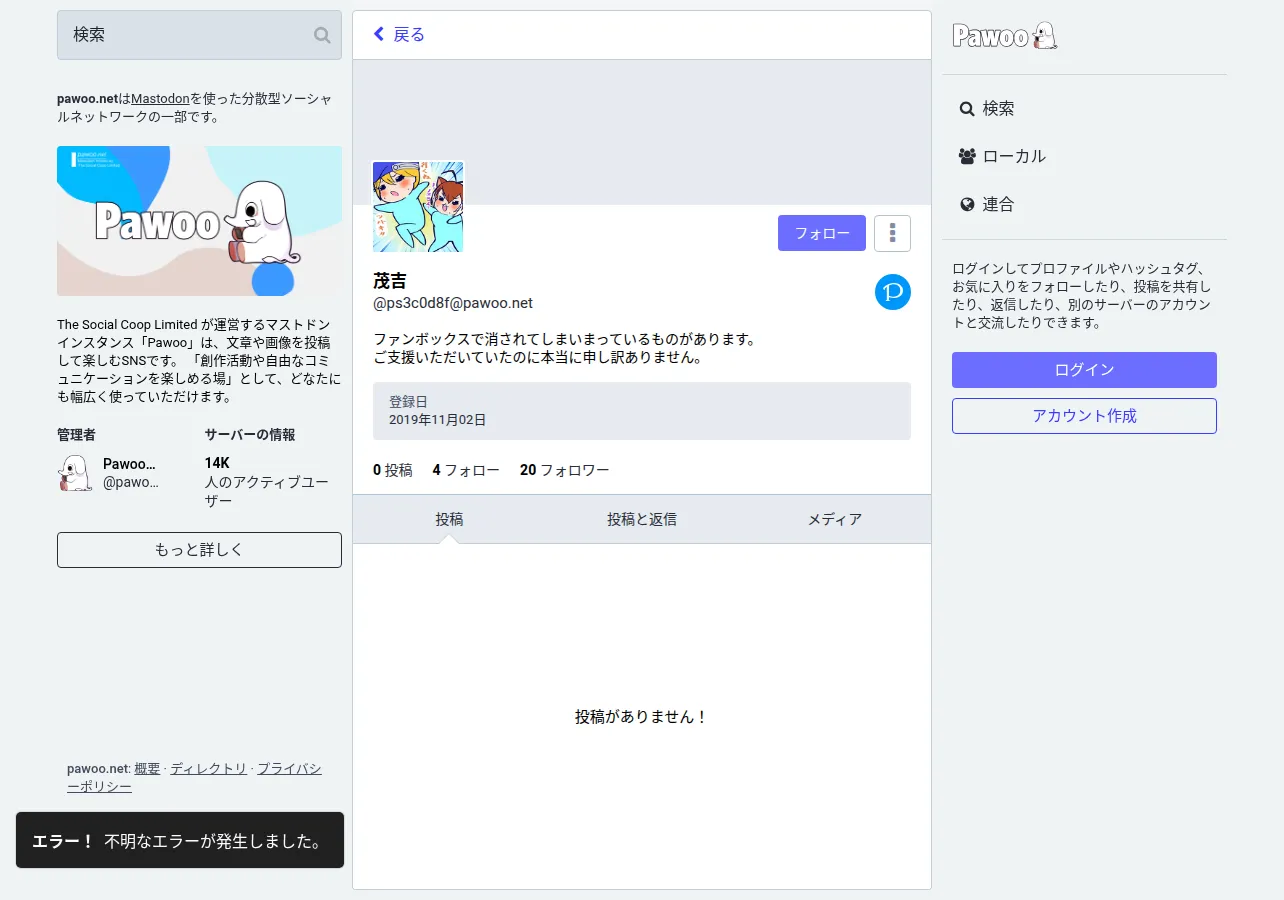Screen dimensions: 1284x900
Task: Click the もっと詳しく button
Action: coord(199,550)
